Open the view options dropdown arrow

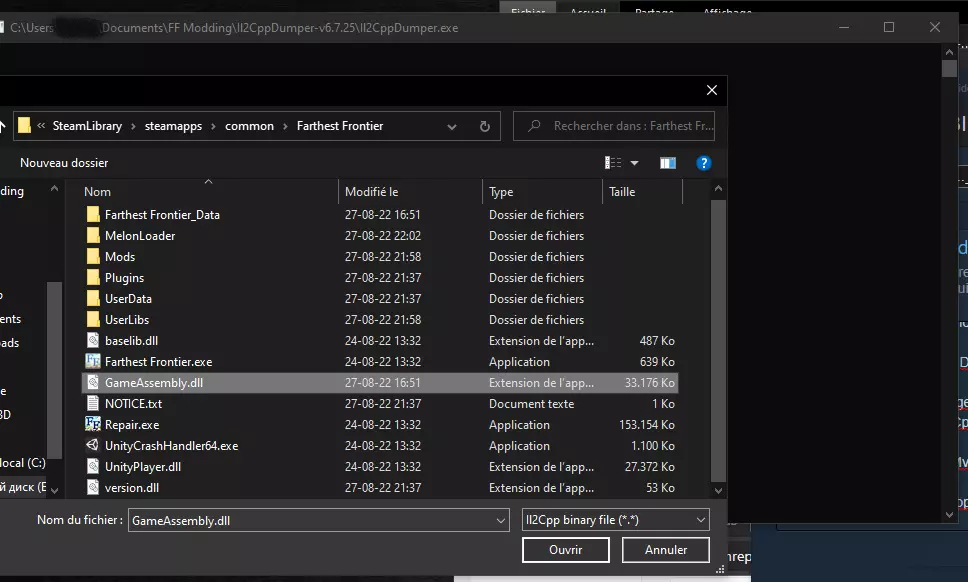click(634, 163)
